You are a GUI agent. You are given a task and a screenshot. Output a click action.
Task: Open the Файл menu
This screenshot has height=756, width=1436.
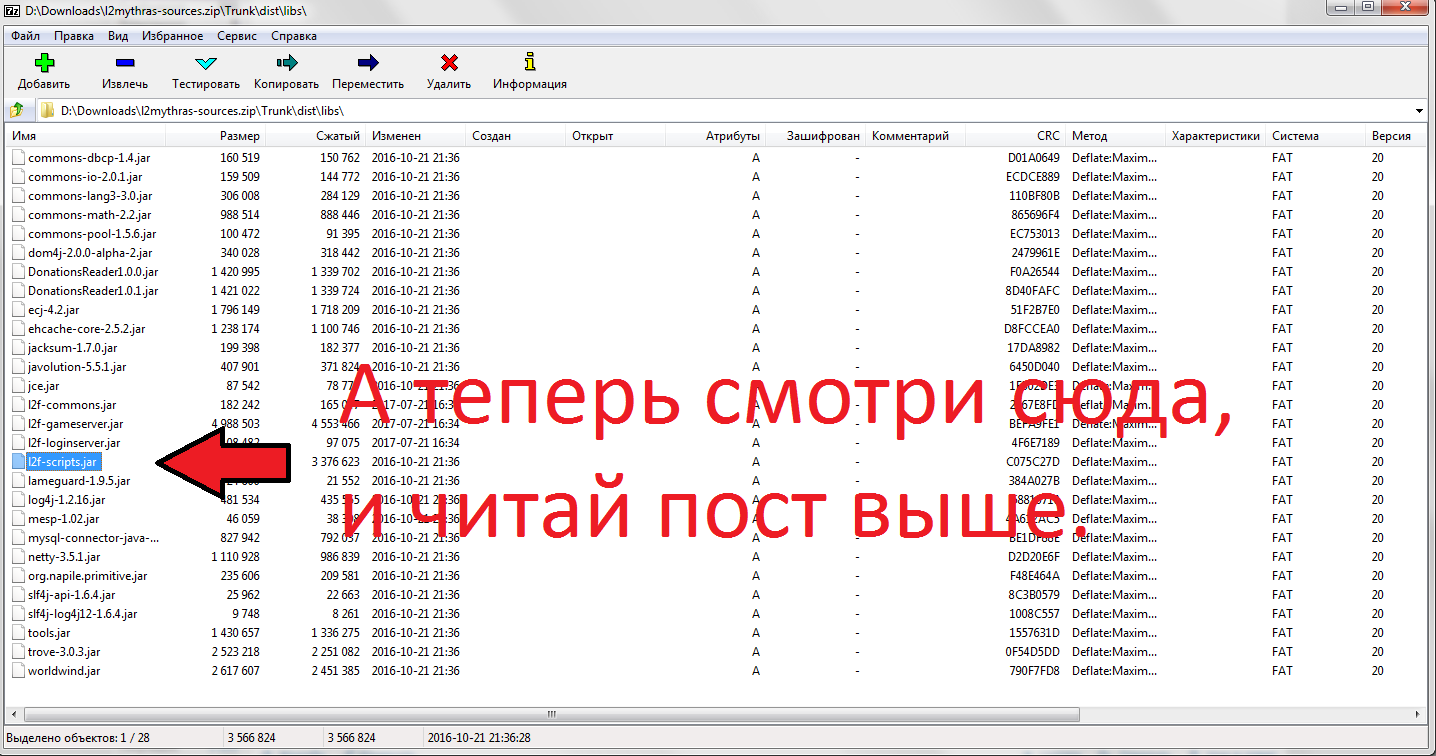point(26,36)
